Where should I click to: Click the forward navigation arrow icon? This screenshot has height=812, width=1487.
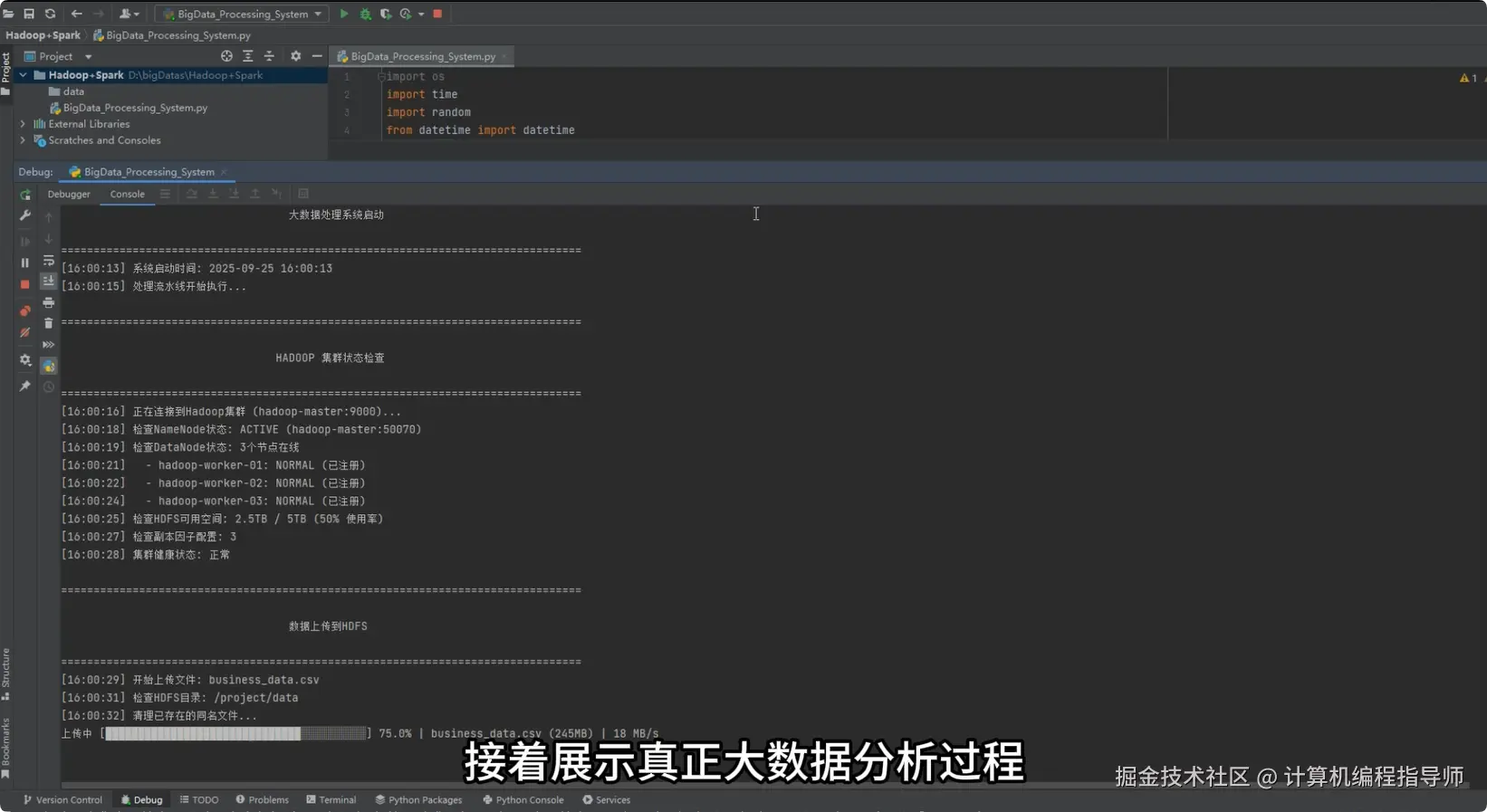[x=99, y=14]
